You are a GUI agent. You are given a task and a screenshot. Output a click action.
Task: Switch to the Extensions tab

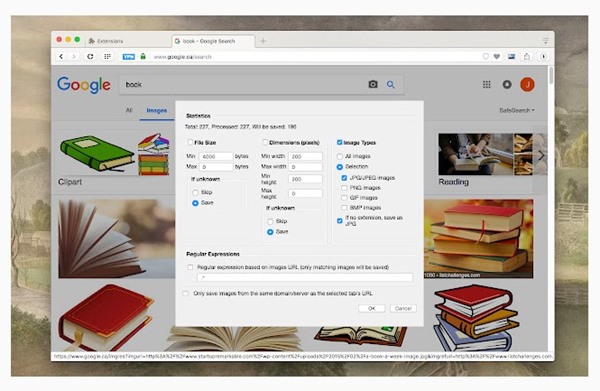coord(110,41)
